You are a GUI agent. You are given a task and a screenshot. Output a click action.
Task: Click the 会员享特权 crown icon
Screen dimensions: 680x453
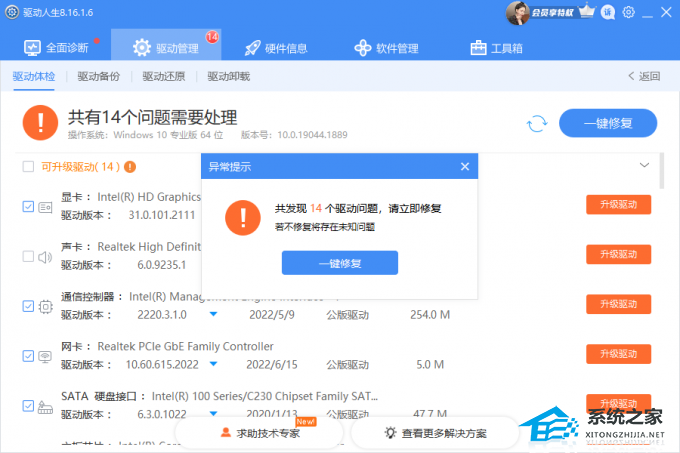(587, 11)
